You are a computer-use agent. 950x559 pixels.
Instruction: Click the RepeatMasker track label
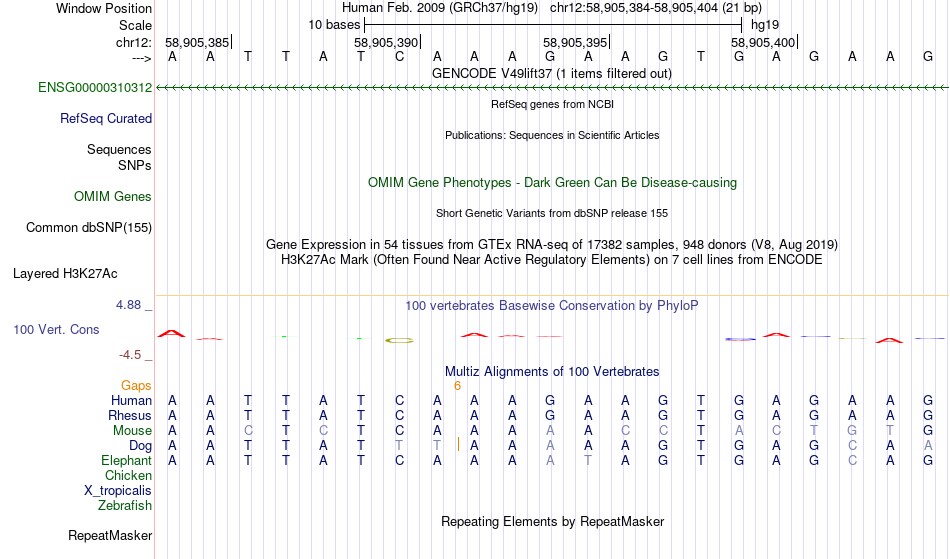[110, 536]
